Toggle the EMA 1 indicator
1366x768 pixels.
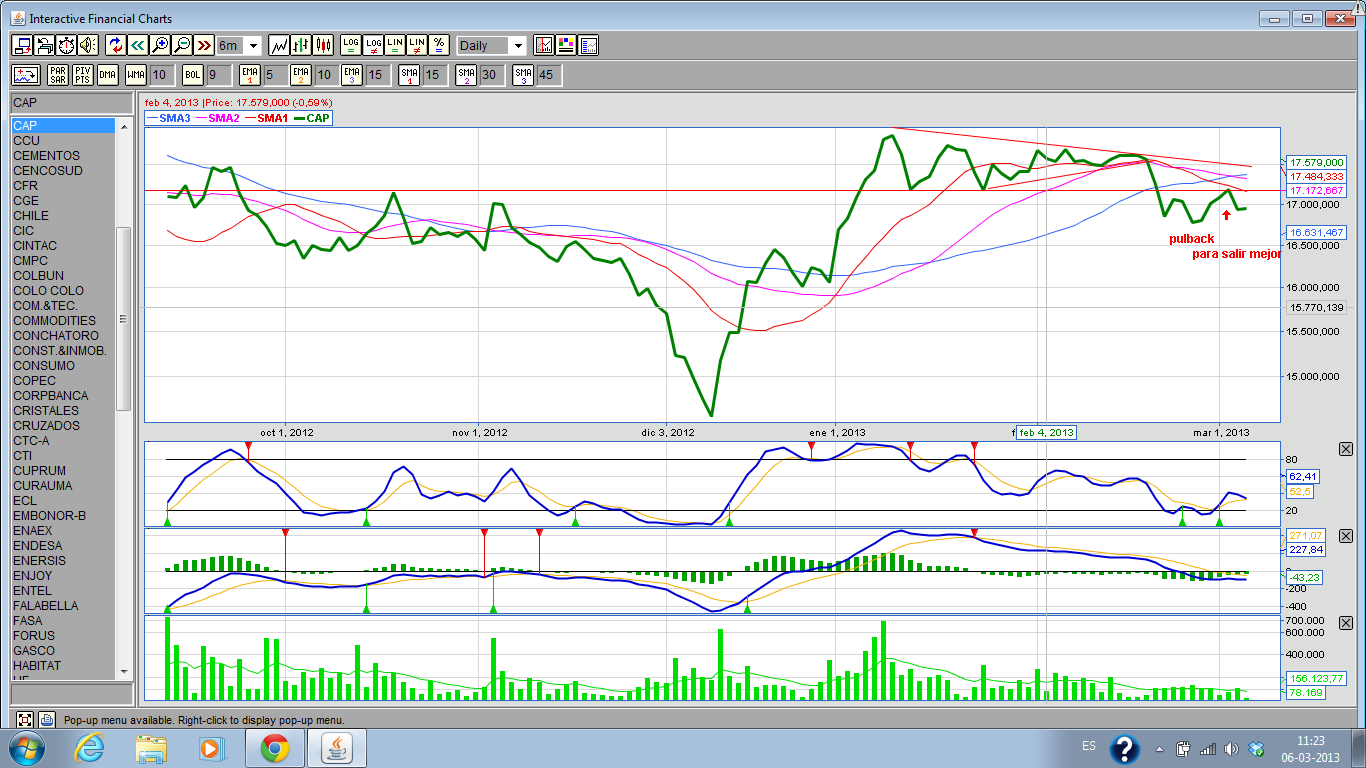[x=250, y=75]
